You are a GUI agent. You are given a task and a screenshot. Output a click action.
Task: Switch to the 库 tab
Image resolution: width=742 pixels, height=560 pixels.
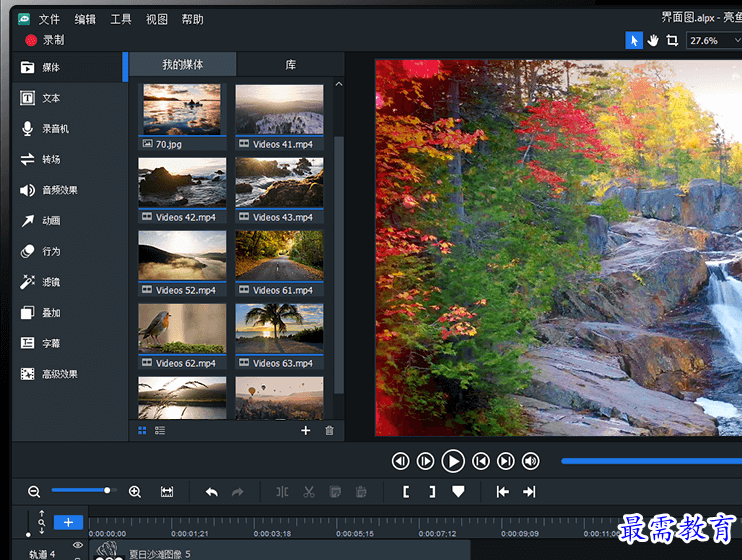pyautogui.click(x=290, y=65)
